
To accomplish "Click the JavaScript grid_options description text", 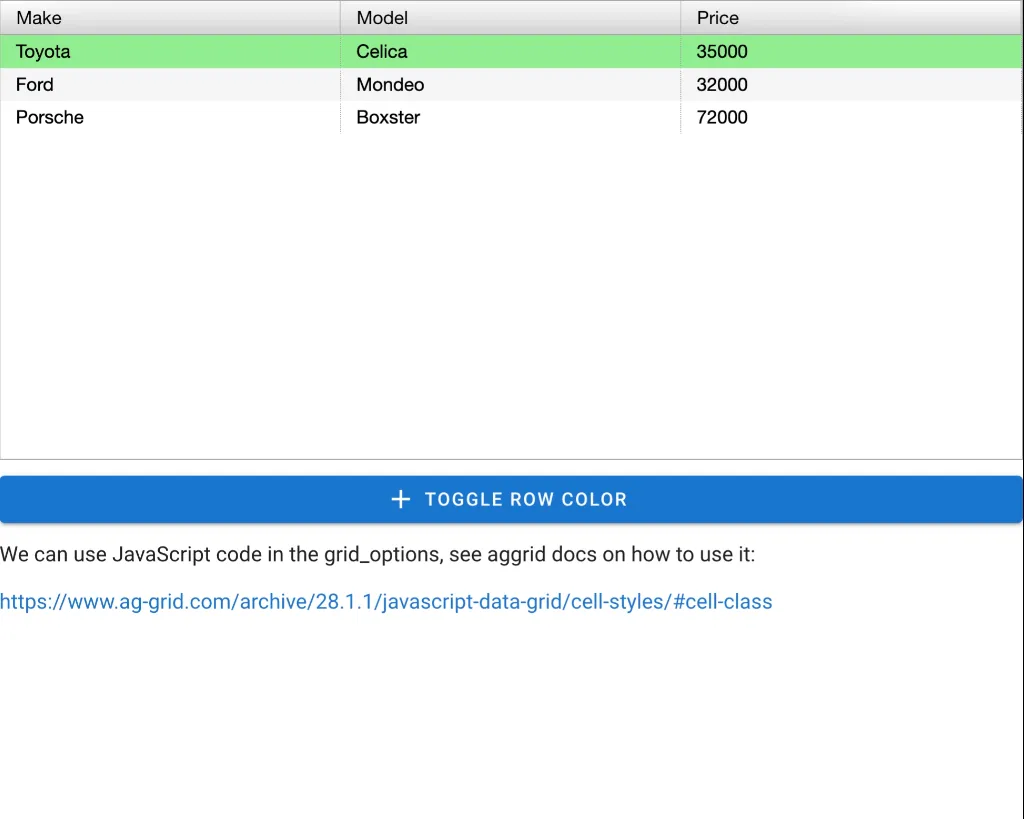I will coord(378,554).
